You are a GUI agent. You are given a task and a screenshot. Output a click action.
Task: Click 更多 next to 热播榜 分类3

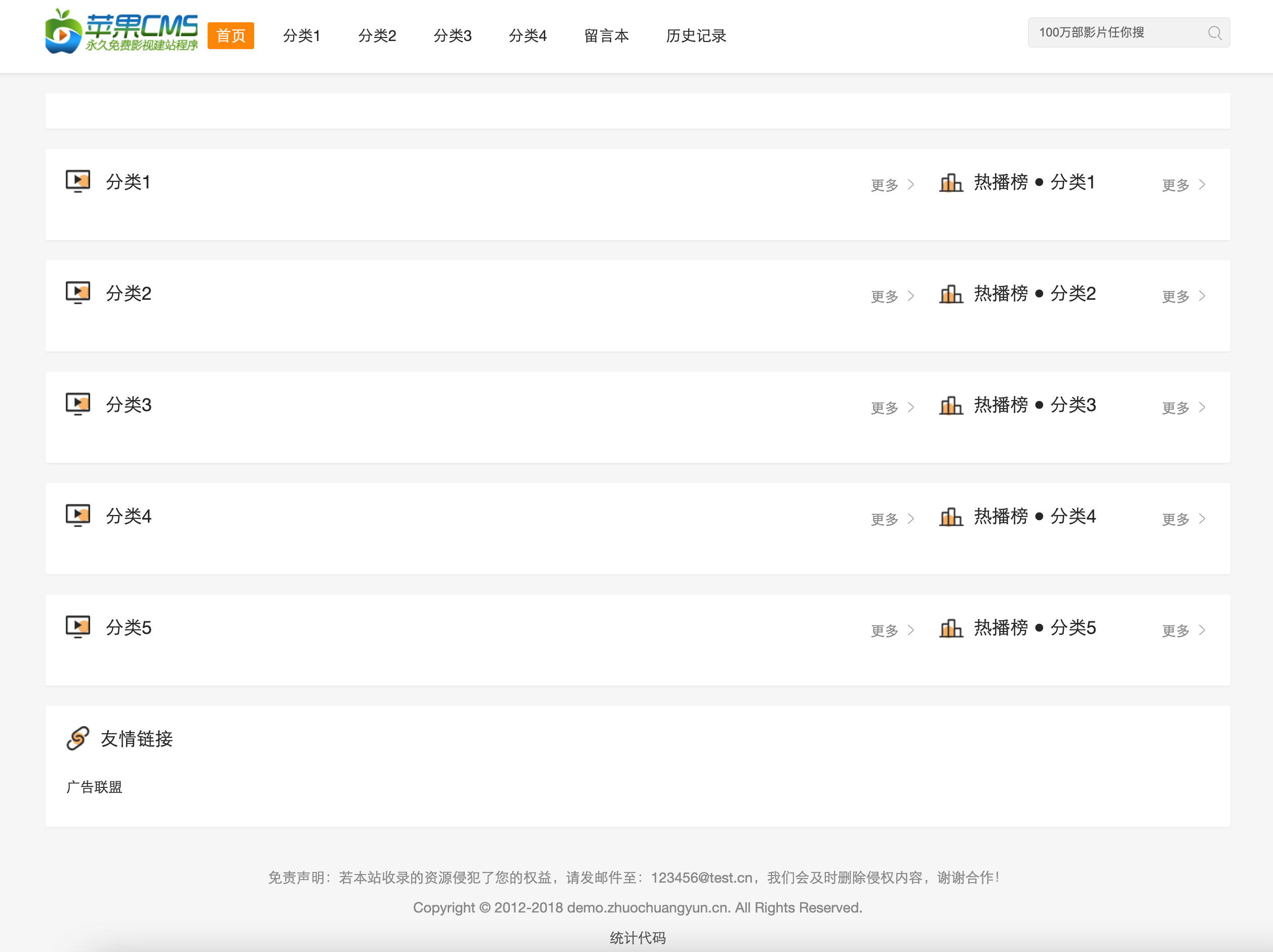(1183, 408)
